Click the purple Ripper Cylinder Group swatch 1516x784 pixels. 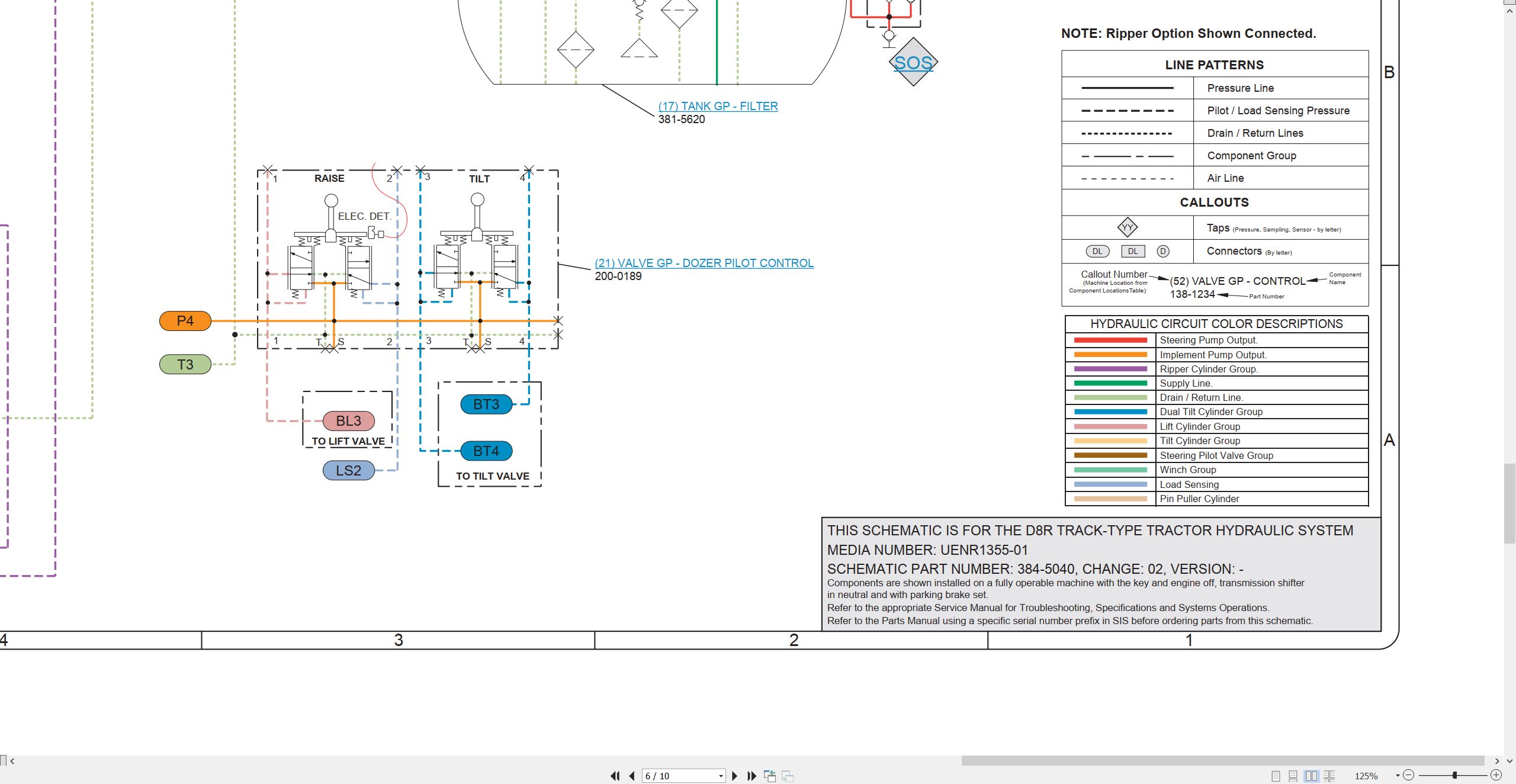pos(1110,369)
